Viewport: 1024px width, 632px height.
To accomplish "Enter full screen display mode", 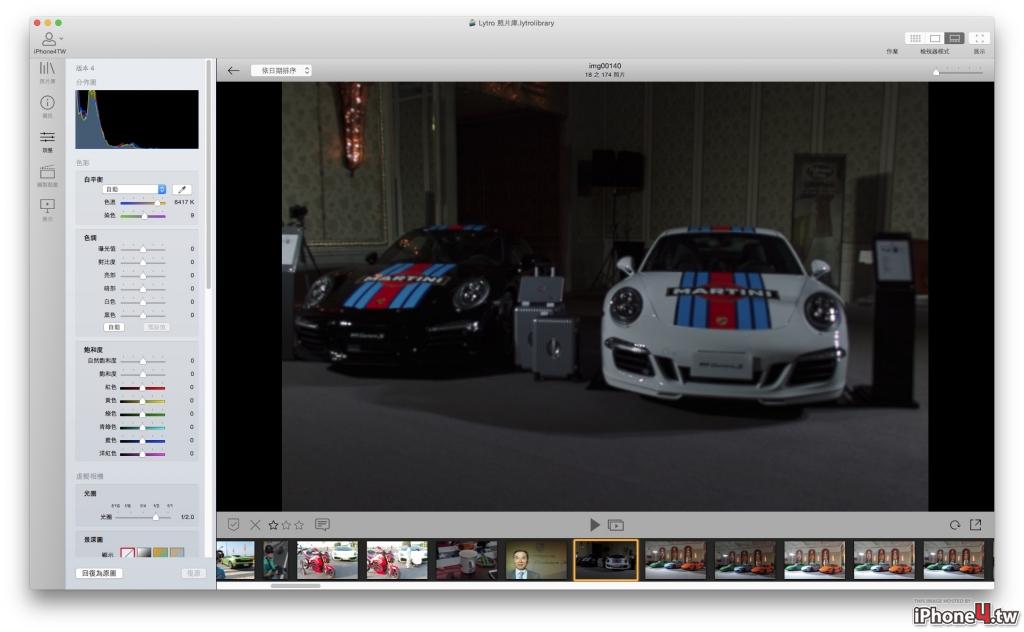I will click(980, 39).
